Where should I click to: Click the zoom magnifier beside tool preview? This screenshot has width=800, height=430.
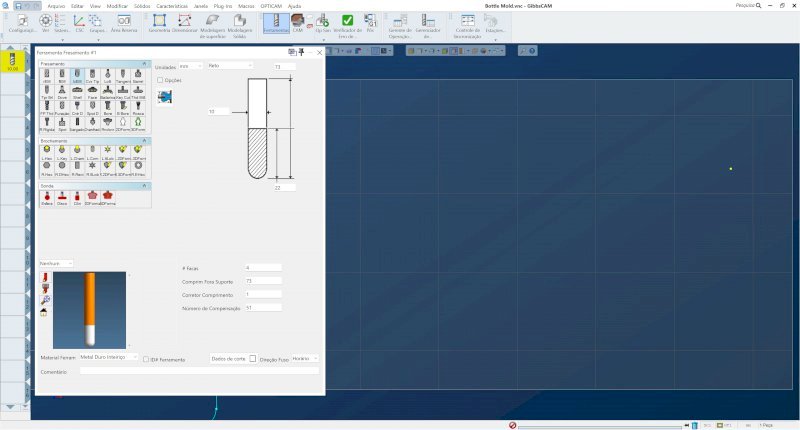(45, 300)
